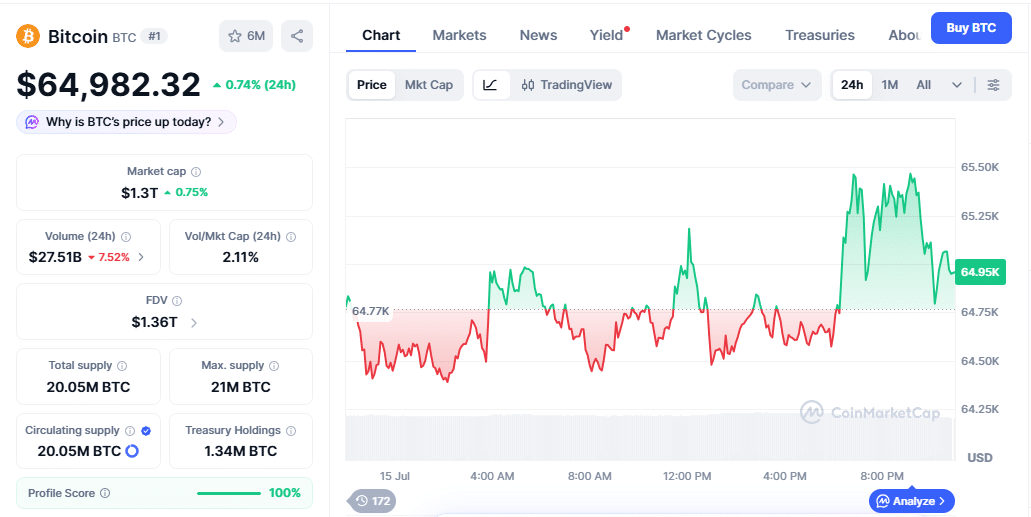Open Max. supply info icon
Viewport: 1031px width, 517px height.
(274, 366)
